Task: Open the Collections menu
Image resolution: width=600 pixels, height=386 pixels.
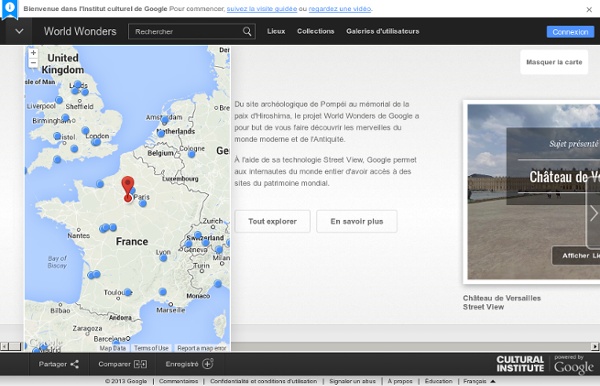Action: click(316, 31)
